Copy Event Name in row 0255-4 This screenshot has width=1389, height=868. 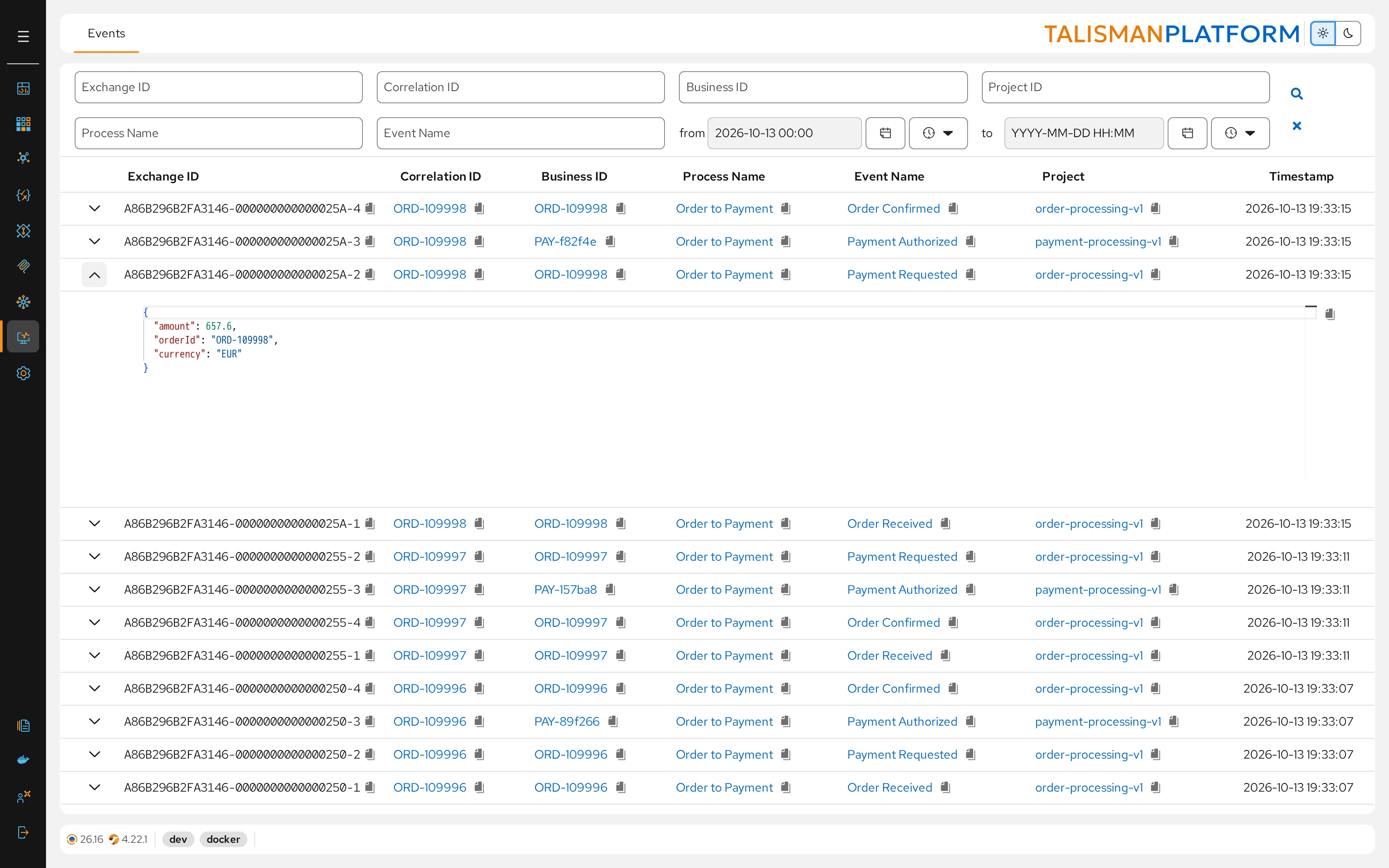[953, 622]
